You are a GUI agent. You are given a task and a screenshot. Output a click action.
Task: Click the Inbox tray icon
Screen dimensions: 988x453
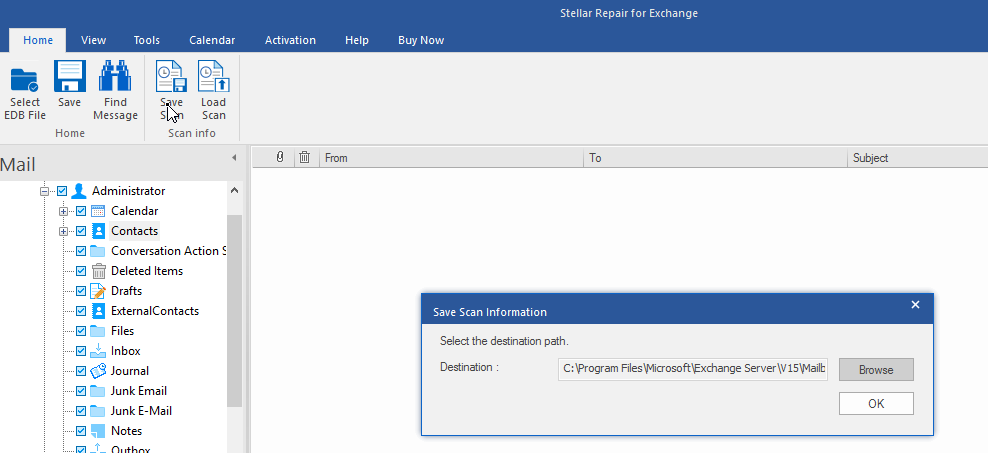click(98, 350)
